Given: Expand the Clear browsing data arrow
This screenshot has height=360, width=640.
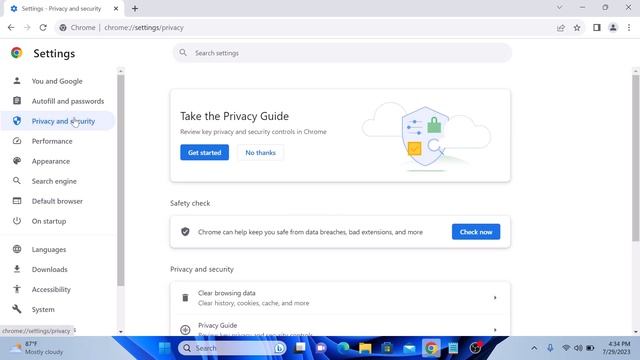Looking at the screenshot, I should click(495, 298).
